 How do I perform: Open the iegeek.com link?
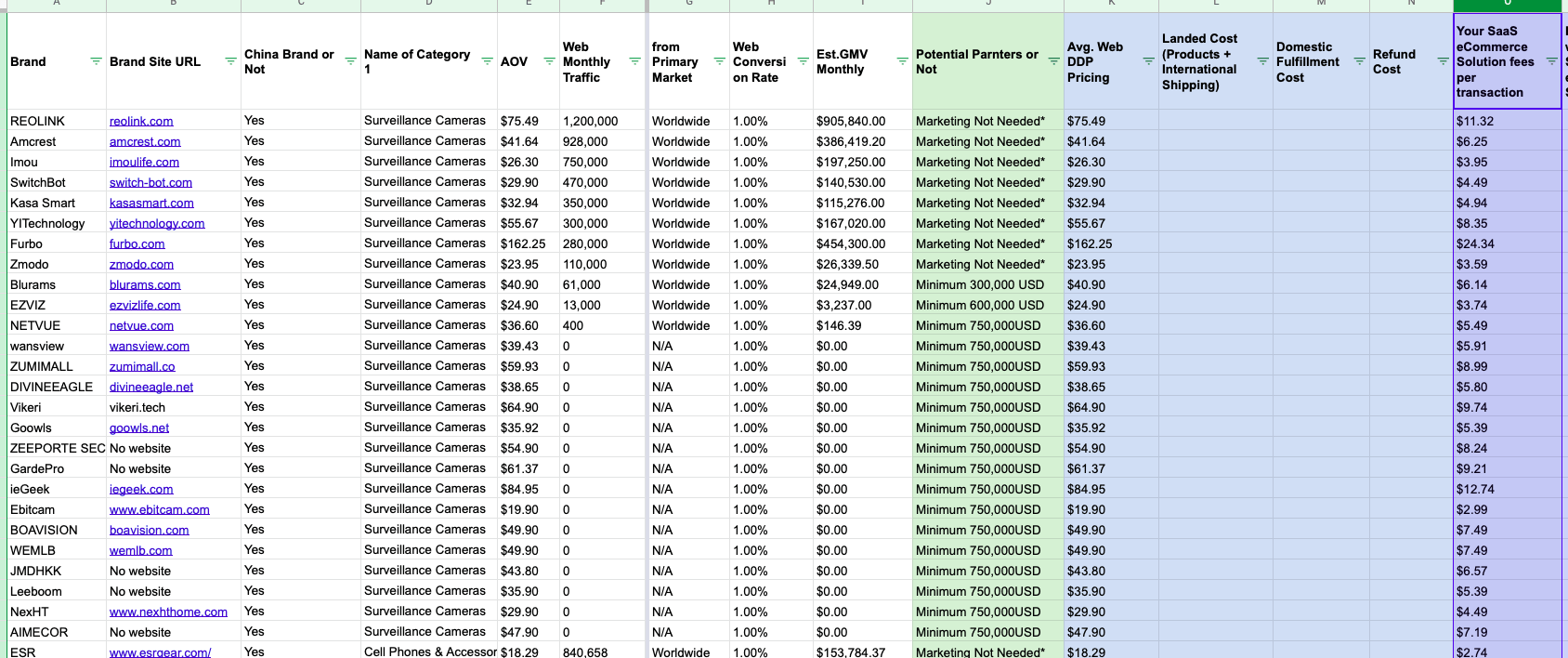tap(141, 489)
